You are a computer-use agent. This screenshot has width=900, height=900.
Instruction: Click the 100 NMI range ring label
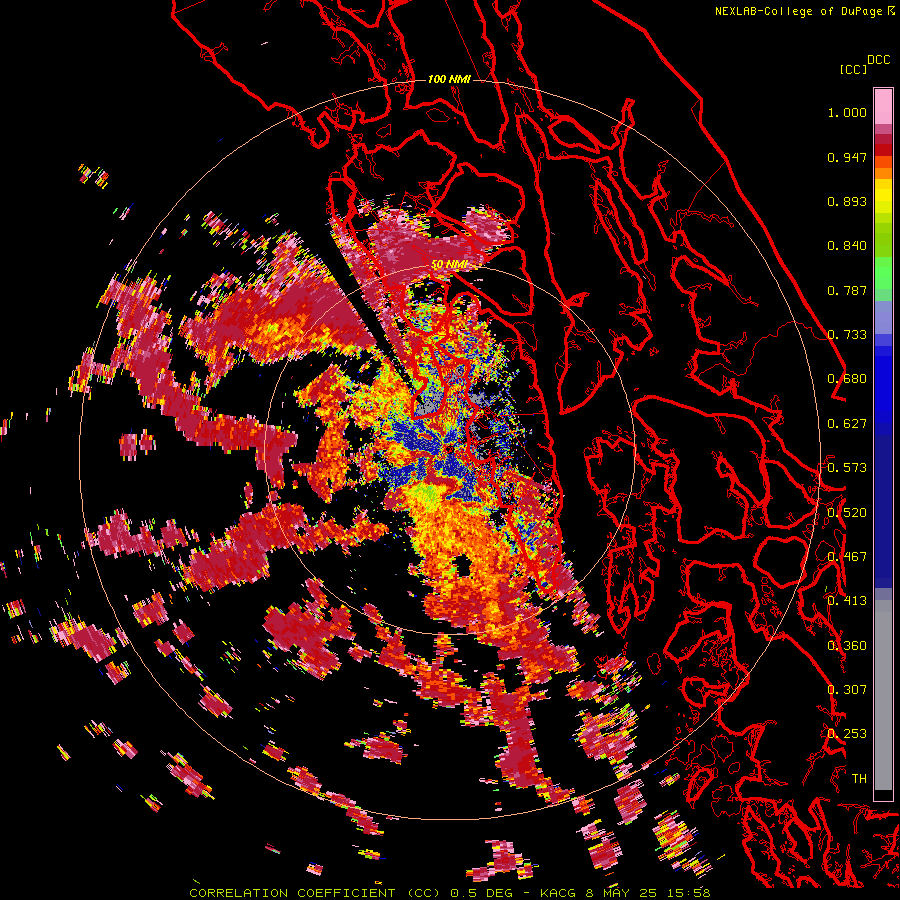(449, 79)
